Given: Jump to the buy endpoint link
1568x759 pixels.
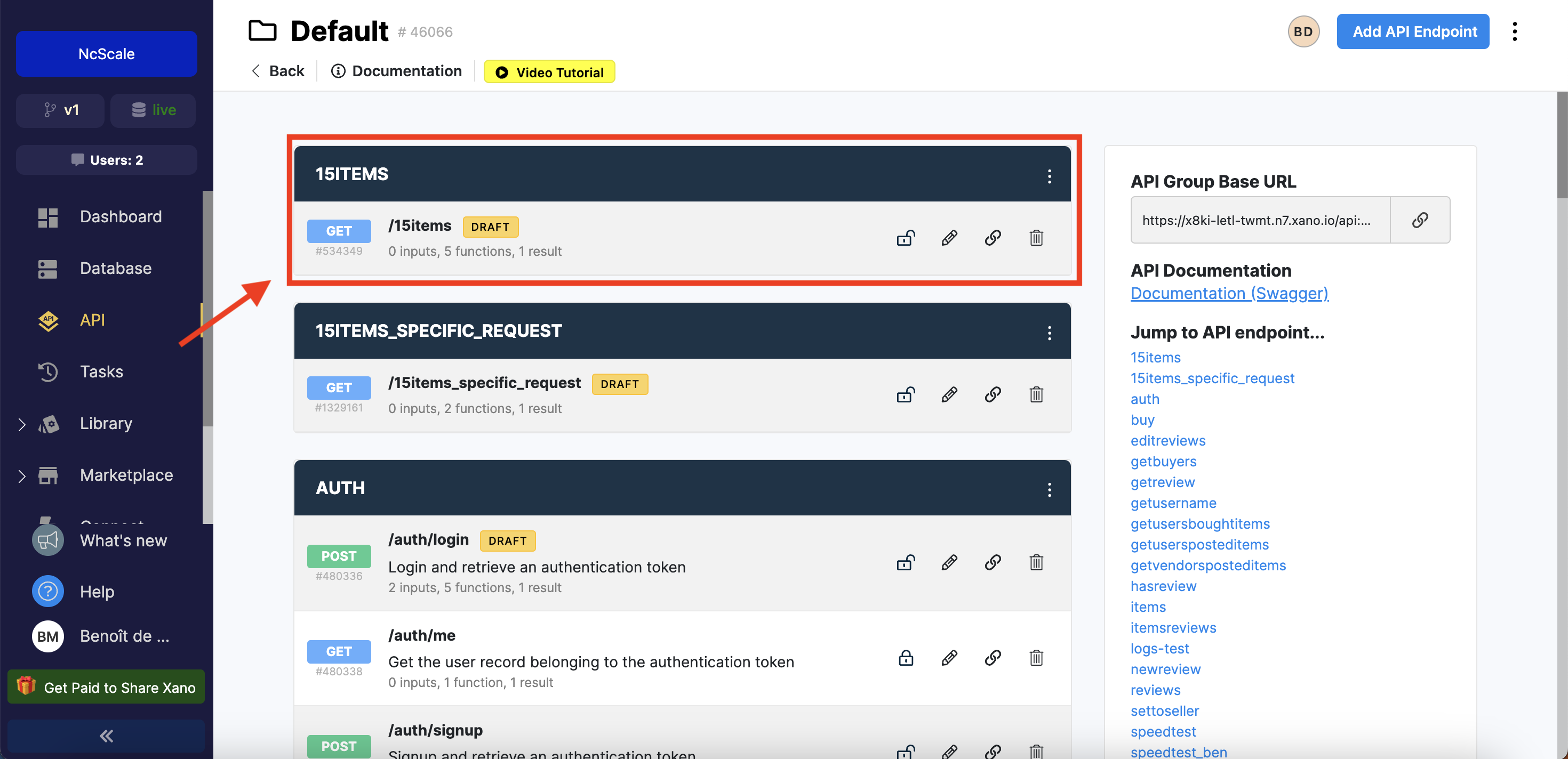Looking at the screenshot, I should [1142, 420].
